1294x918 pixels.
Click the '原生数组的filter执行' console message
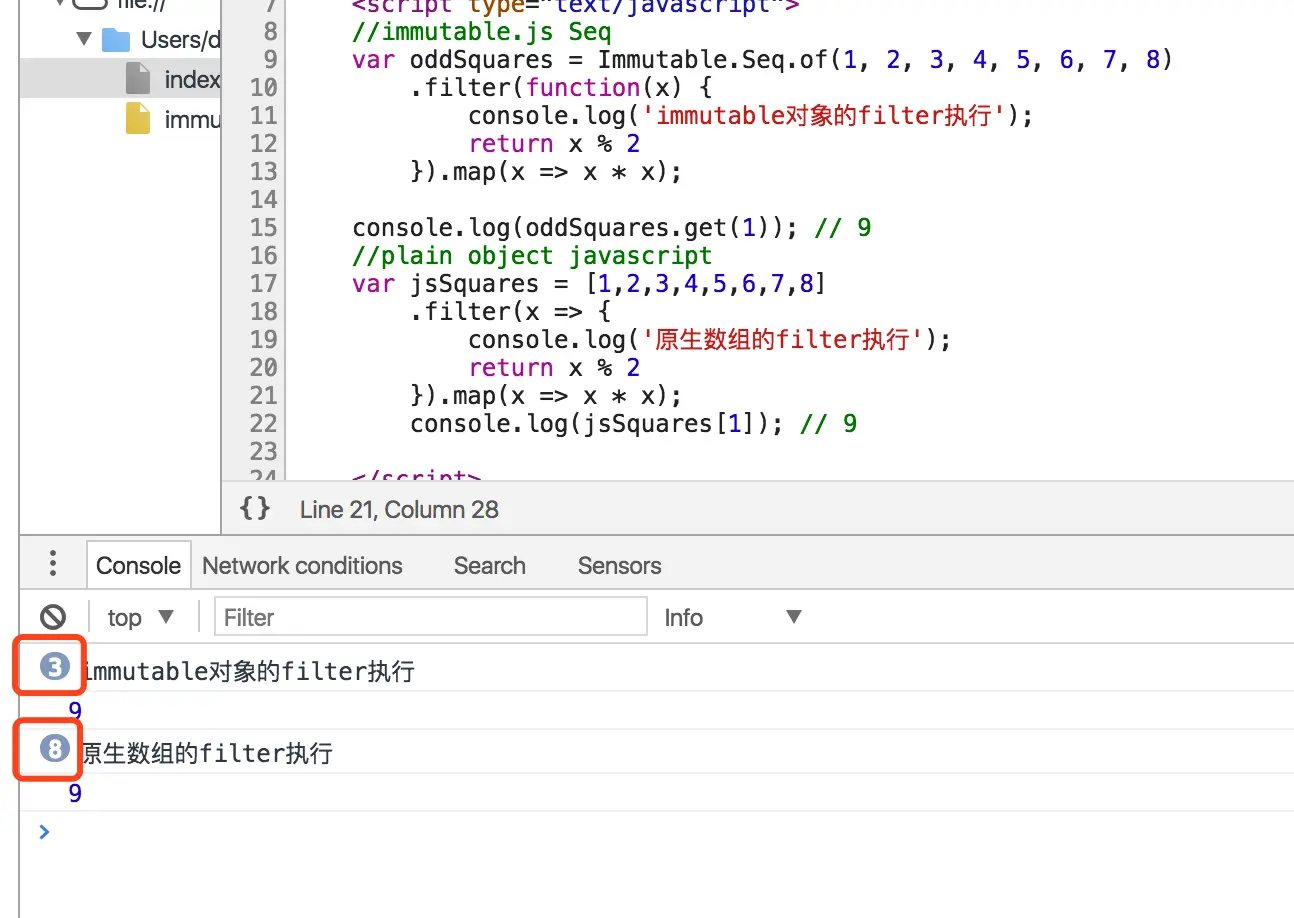pos(206,753)
